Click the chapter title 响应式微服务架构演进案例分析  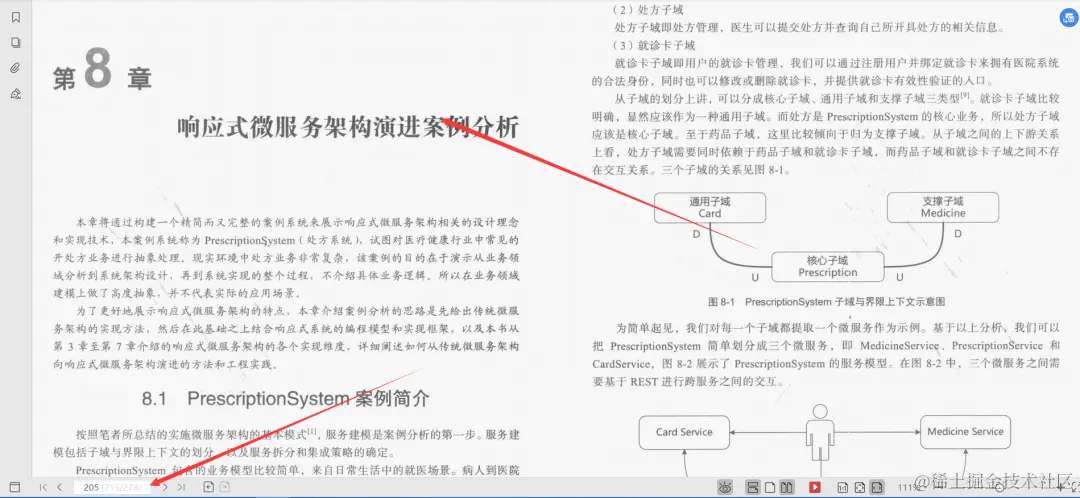pyautogui.click(x=348, y=128)
